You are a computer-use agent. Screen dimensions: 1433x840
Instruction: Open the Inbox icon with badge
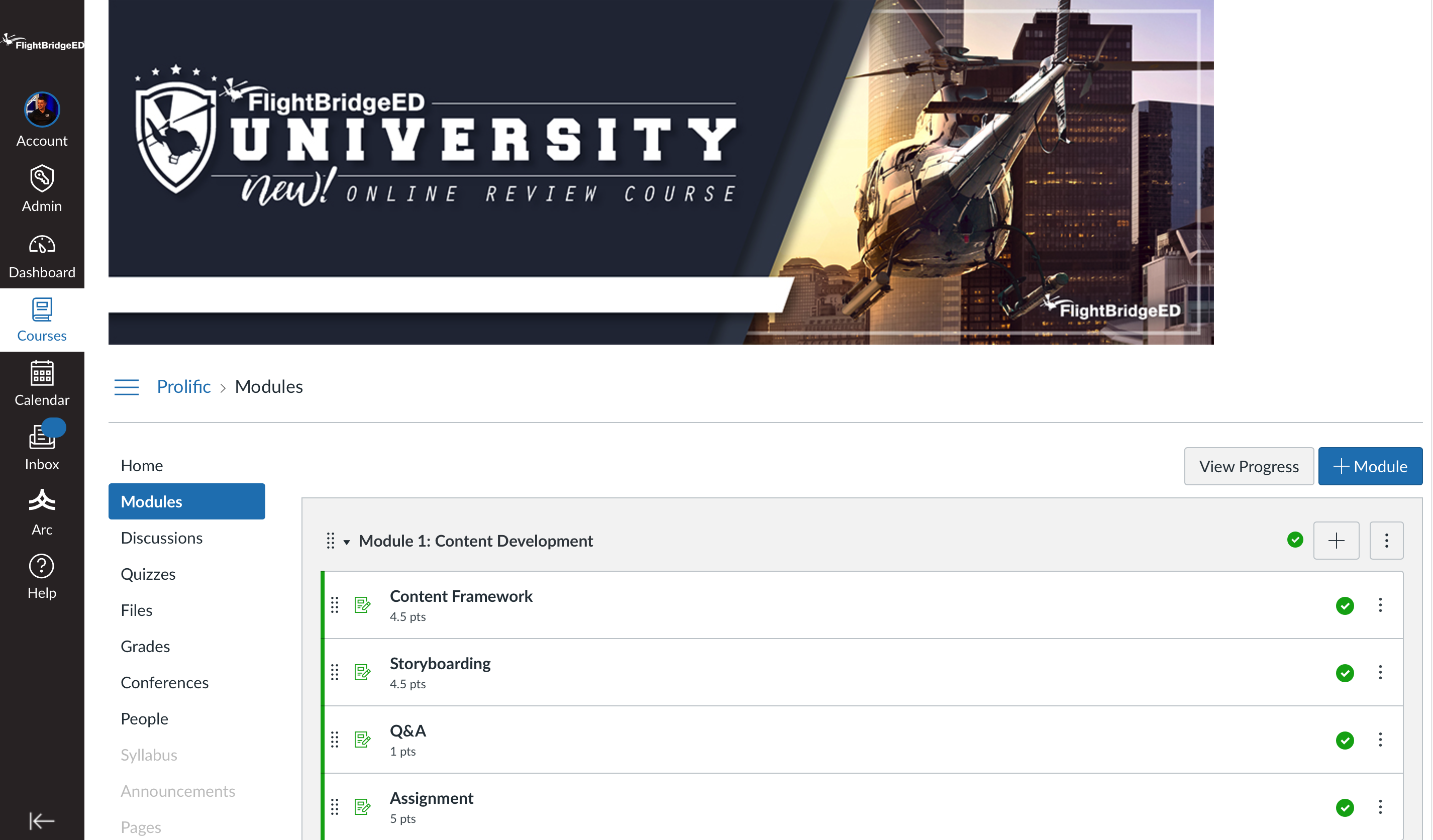[42, 437]
